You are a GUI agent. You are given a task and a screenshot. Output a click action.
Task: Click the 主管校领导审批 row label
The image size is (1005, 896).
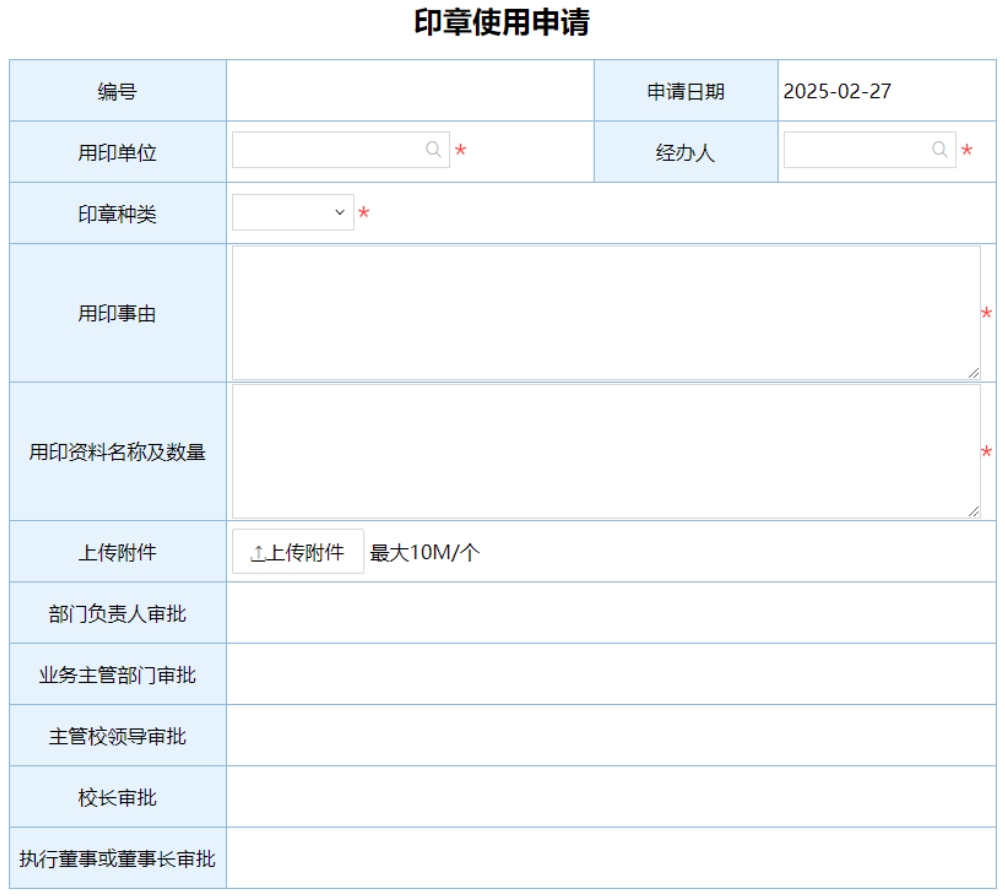pyautogui.click(x=118, y=737)
